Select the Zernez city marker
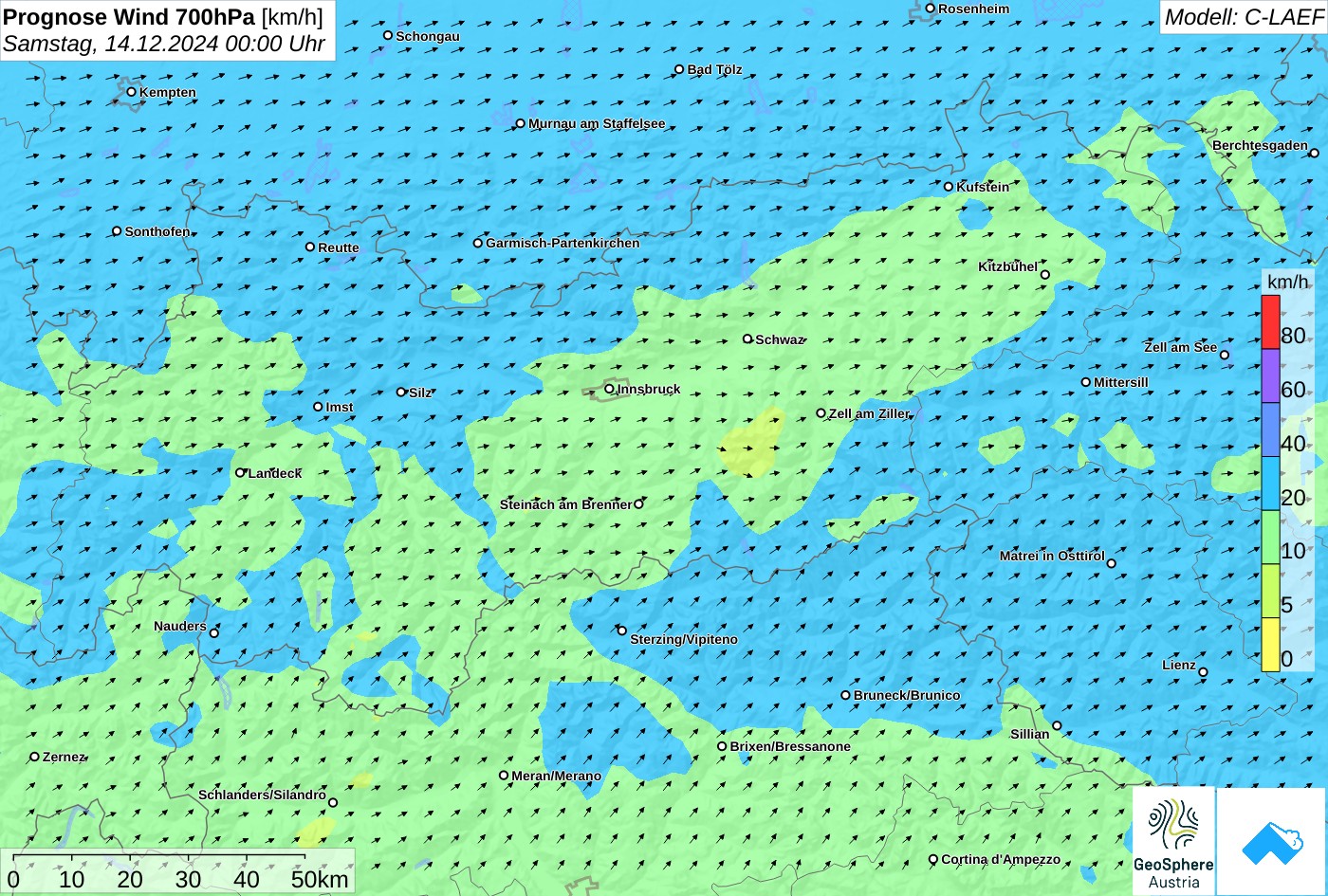 tap(34, 757)
